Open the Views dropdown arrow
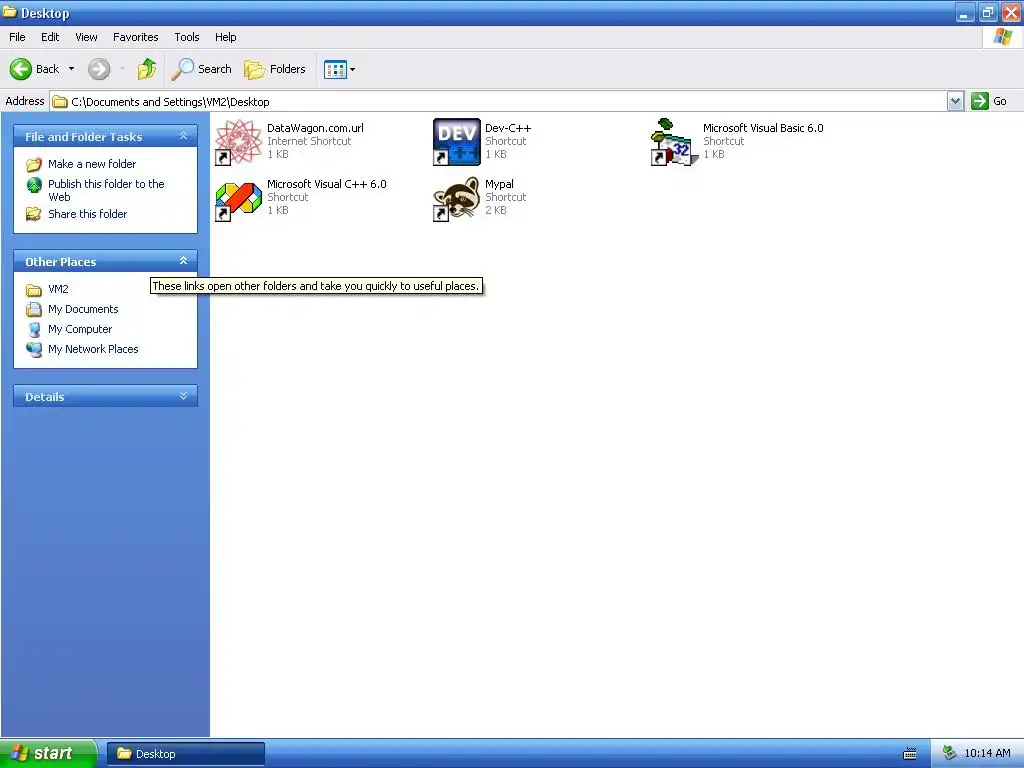This screenshot has width=1024, height=768. (x=353, y=69)
